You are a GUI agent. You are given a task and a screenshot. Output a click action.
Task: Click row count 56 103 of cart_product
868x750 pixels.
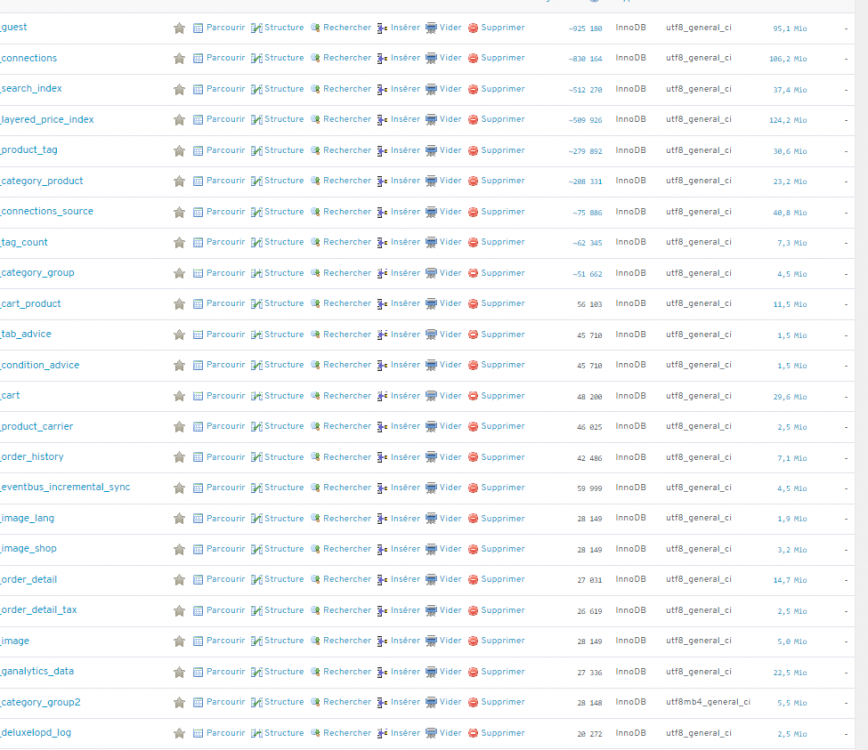pyautogui.click(x=590, y=304)
